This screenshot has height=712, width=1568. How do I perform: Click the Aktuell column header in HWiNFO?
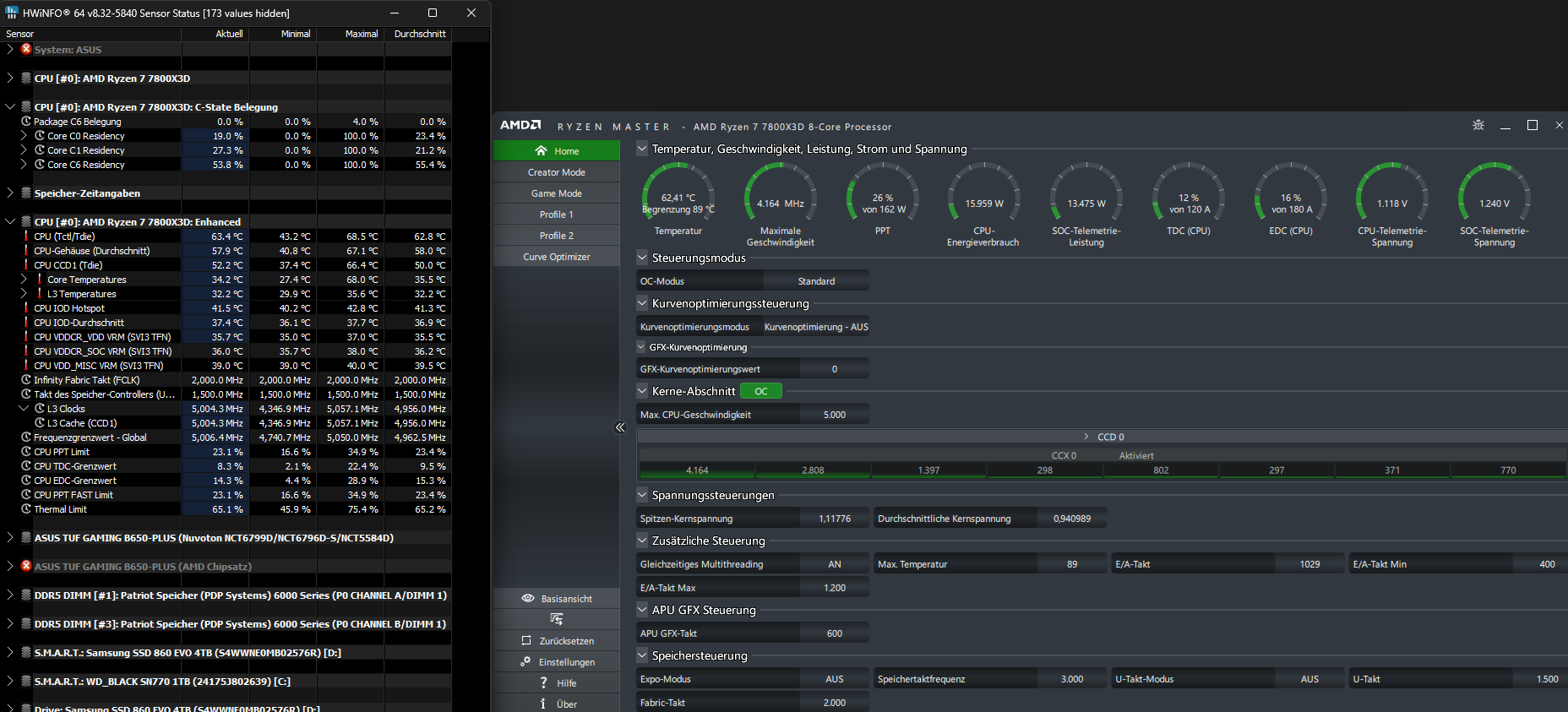tap(215, 34)
